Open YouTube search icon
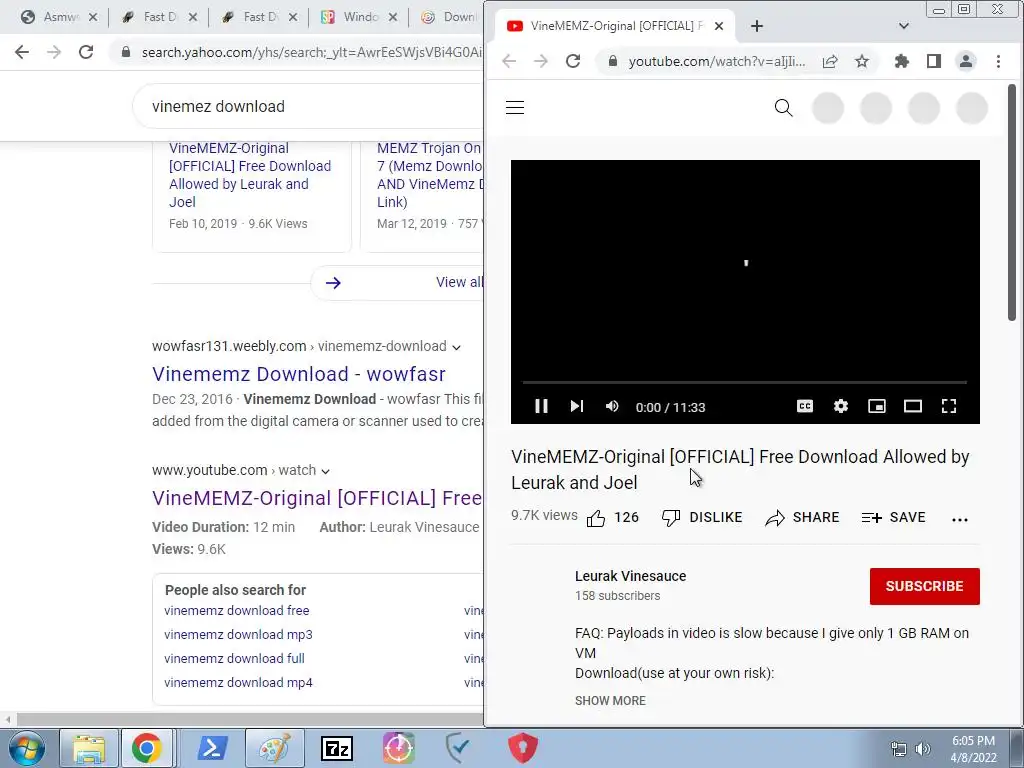The image size is (1024, 768). (x=783, y=108)
